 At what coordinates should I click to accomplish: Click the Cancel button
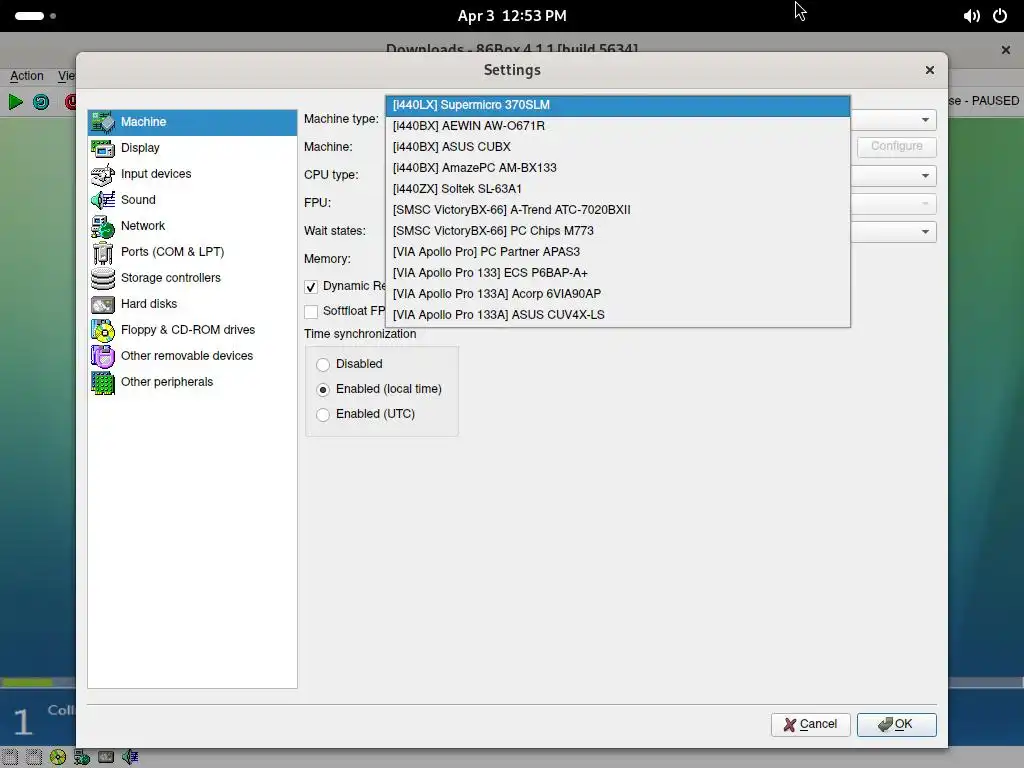click(x=810, y=724)
